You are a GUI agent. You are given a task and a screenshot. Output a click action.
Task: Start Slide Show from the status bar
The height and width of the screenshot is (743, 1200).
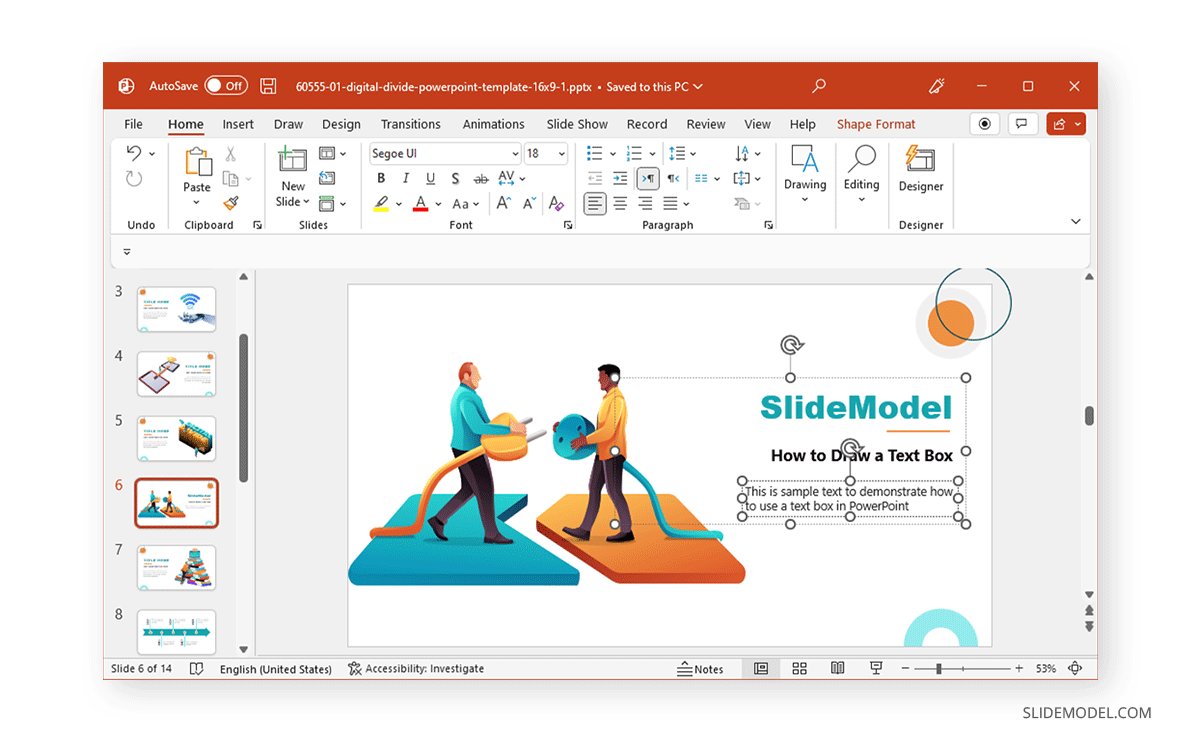click(875, 668)
